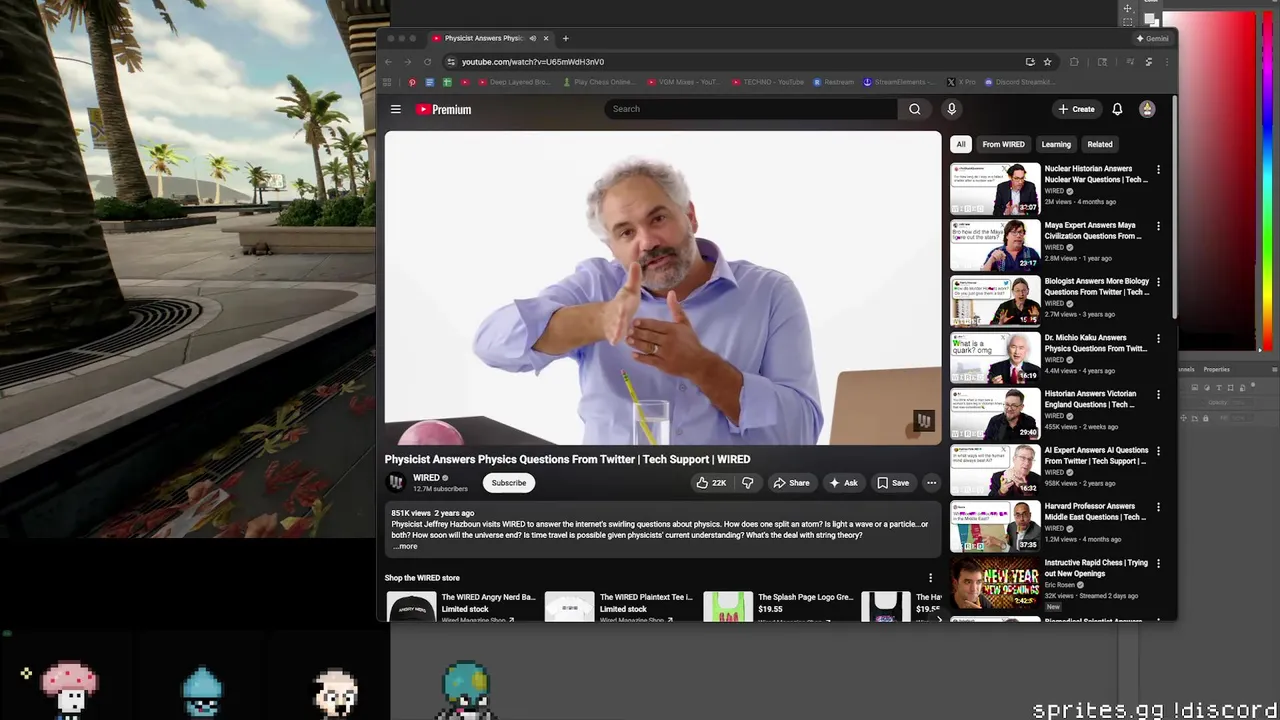The height and width of the screenshot is (720, 1280).
Task: Switch to Properties tab in editor panel
Action: (1217, 370)
